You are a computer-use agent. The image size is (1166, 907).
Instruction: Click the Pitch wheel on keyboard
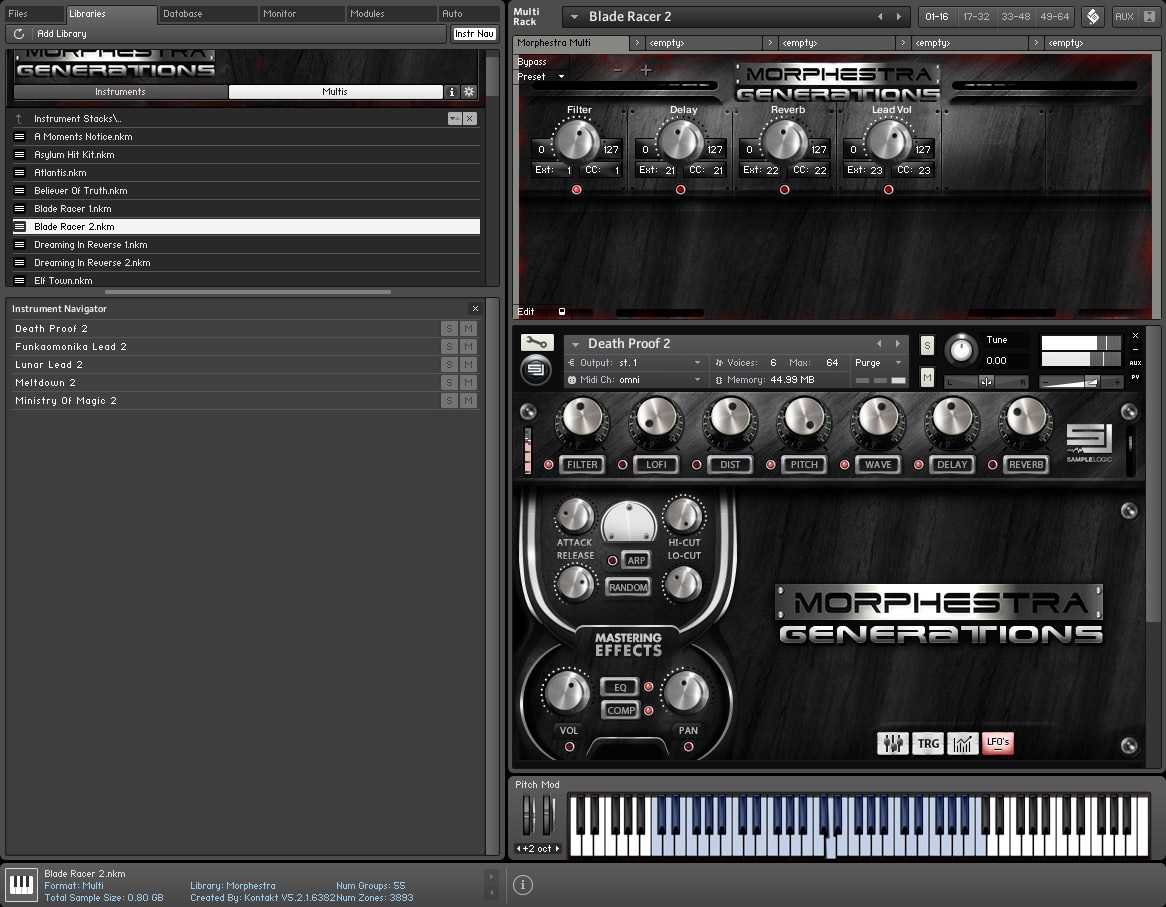point(528,814)
